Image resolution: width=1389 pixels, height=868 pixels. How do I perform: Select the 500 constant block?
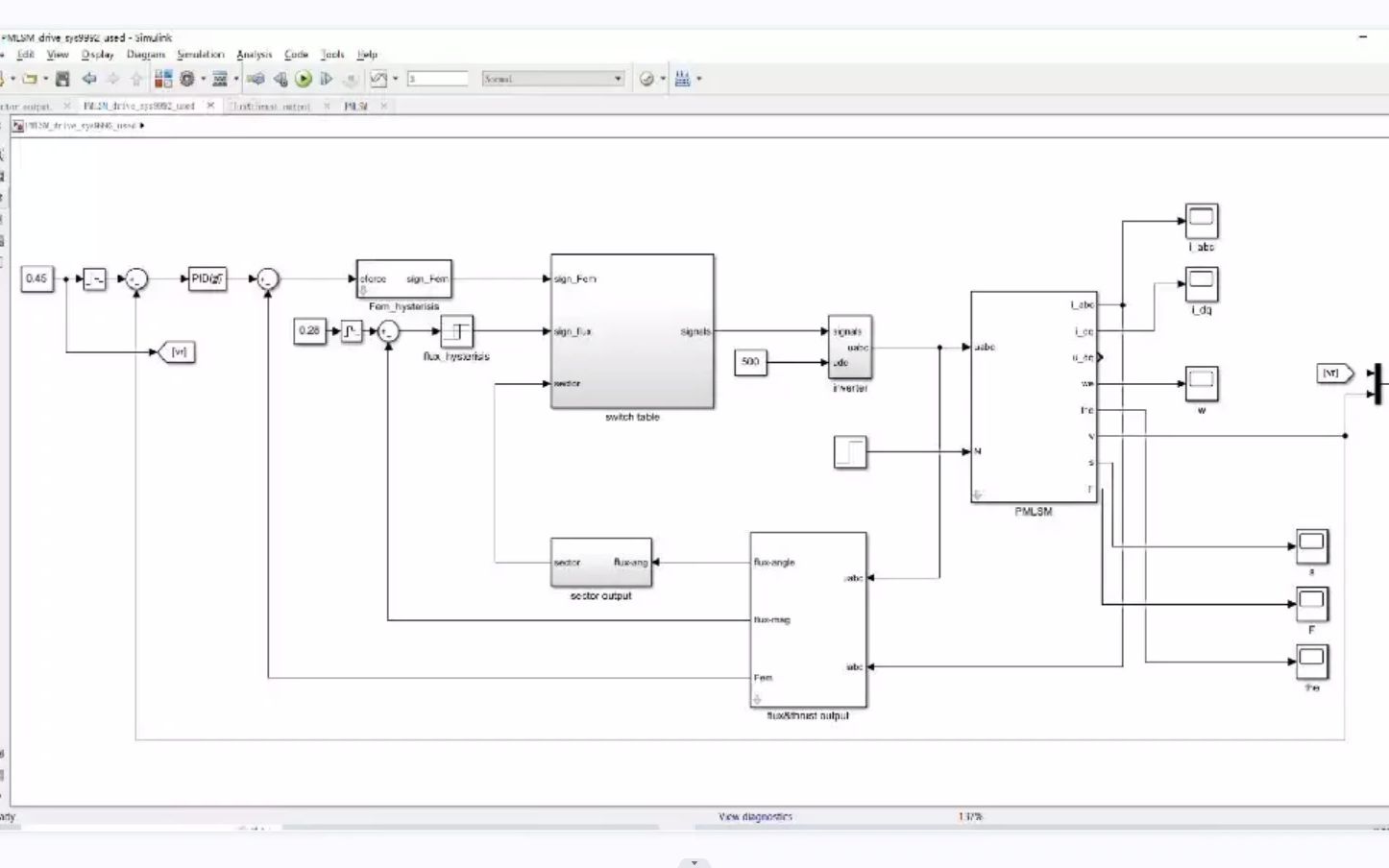pos(750,362)
